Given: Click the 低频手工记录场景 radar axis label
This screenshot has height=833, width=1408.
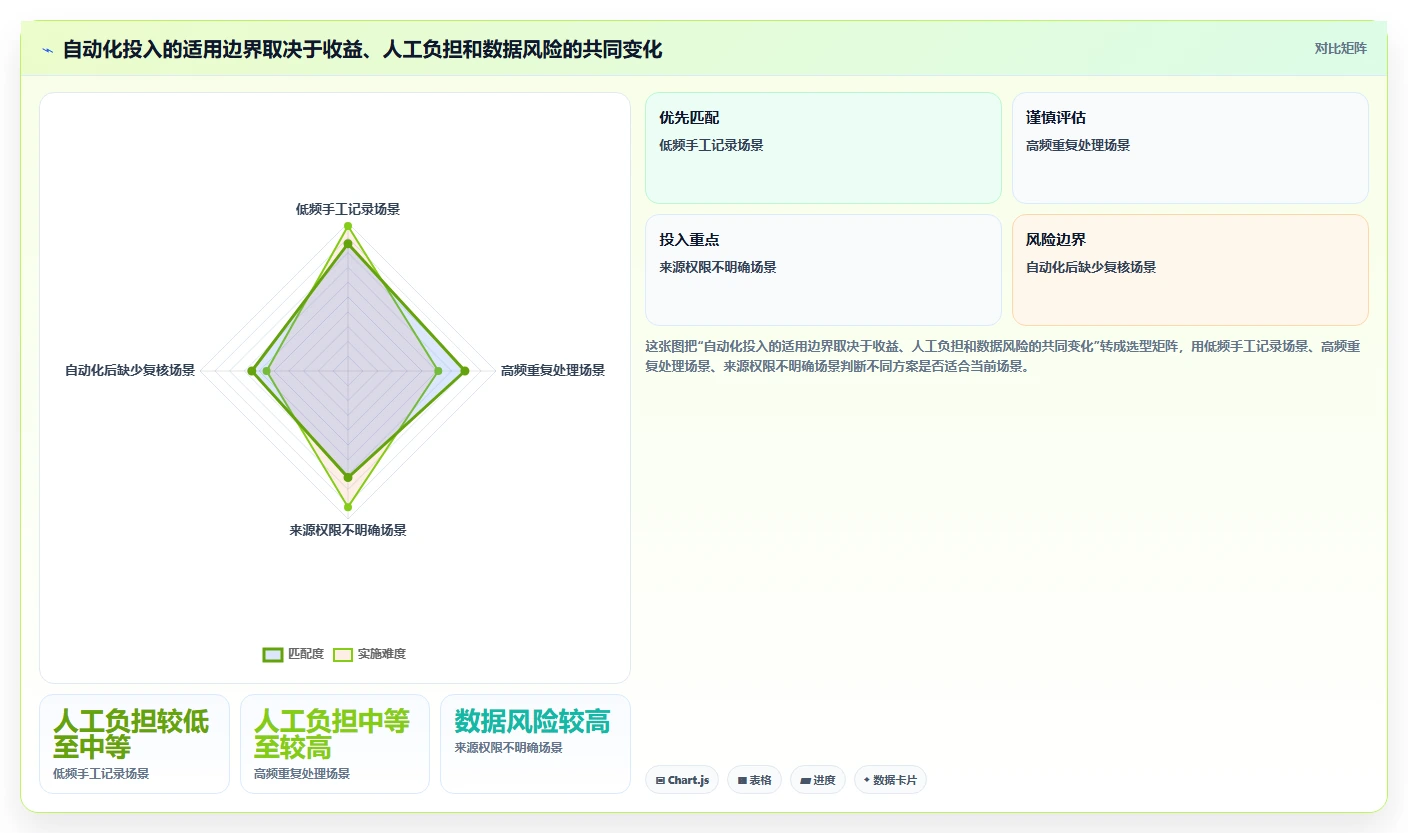Looking at the screenshot, I should (x=348, y=209).
